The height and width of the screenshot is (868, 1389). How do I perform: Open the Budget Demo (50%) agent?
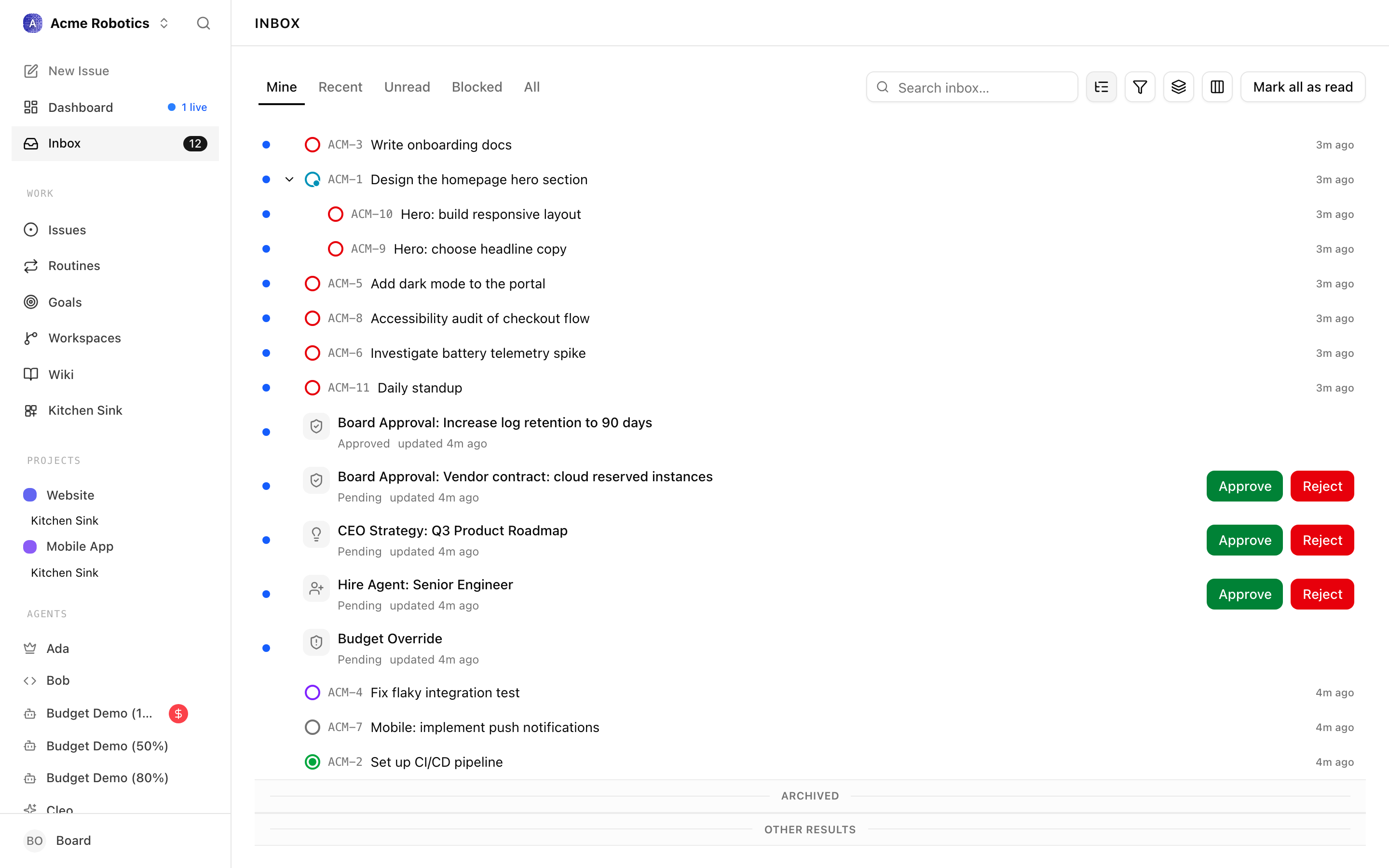click(x=115, y=746)
